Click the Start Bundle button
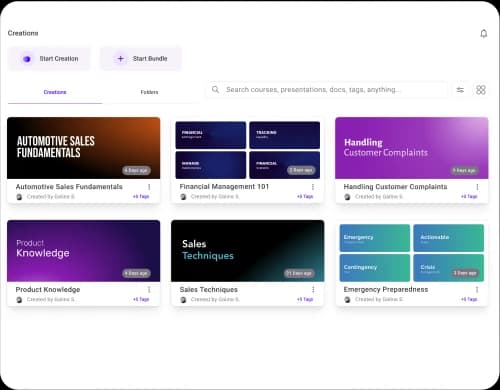Image resolution: width=500 pixels, height=390 pixels. click(x=141, y=59)
